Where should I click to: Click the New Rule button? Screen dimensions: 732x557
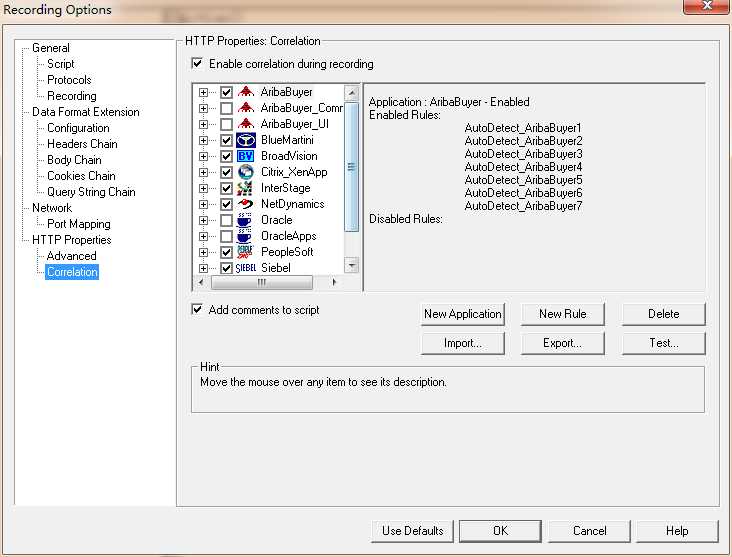click(563, 314)
